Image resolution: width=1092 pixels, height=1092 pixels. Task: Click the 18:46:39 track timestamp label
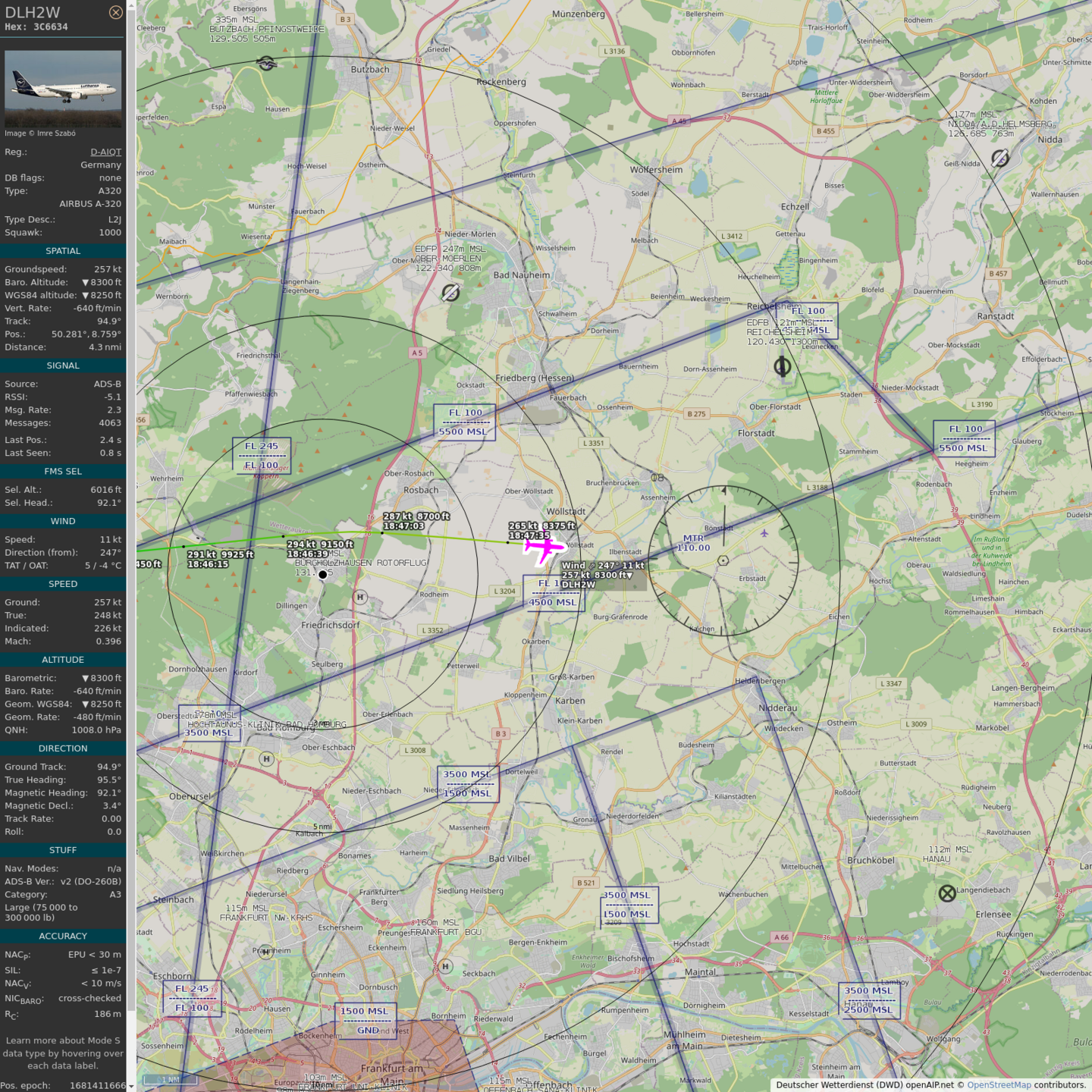tap(308, 554)
